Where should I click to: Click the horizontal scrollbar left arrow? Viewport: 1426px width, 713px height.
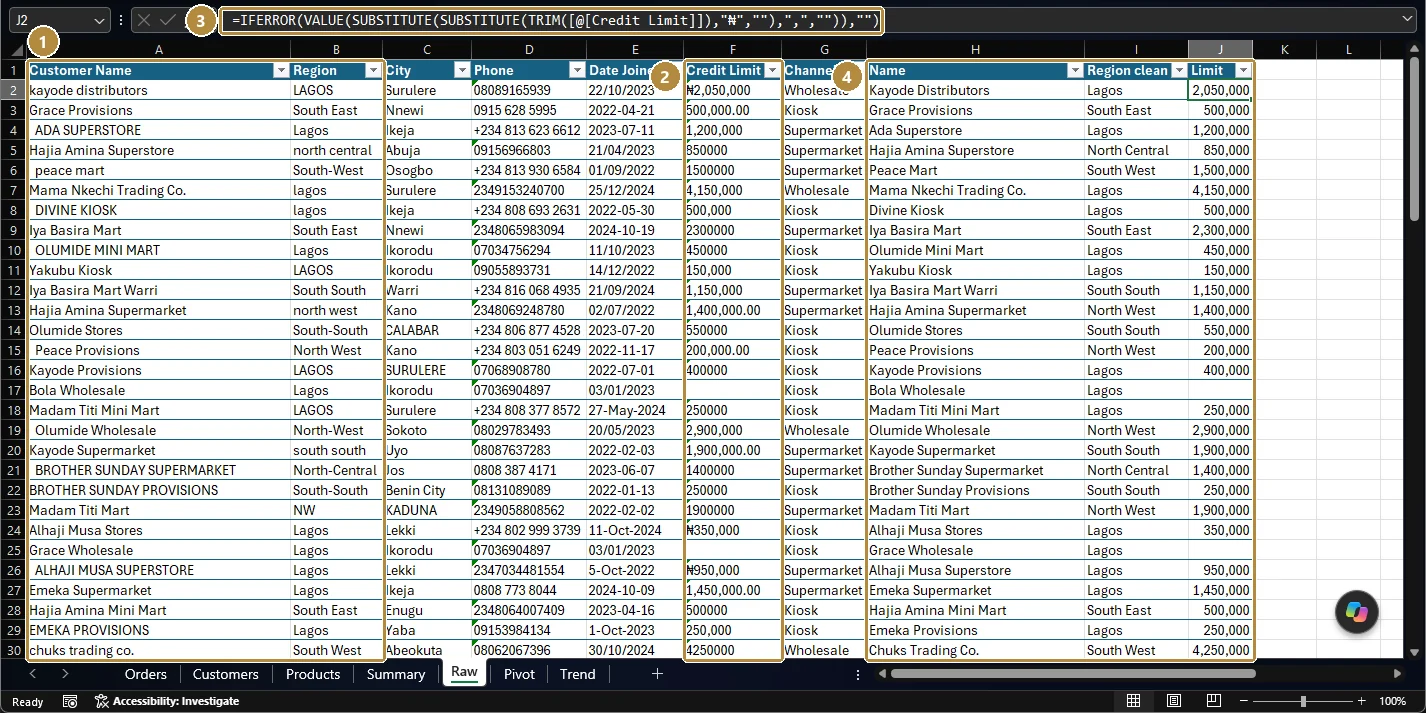[882, 674]
